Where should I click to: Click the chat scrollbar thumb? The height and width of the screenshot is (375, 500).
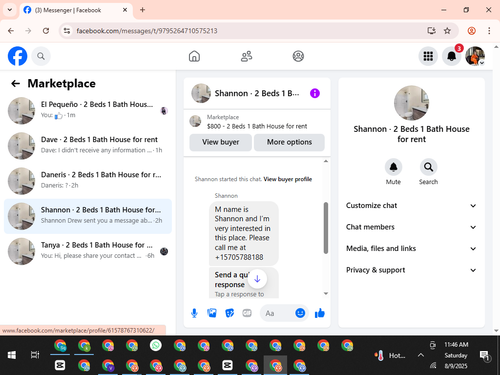click(x=326, y=228)
